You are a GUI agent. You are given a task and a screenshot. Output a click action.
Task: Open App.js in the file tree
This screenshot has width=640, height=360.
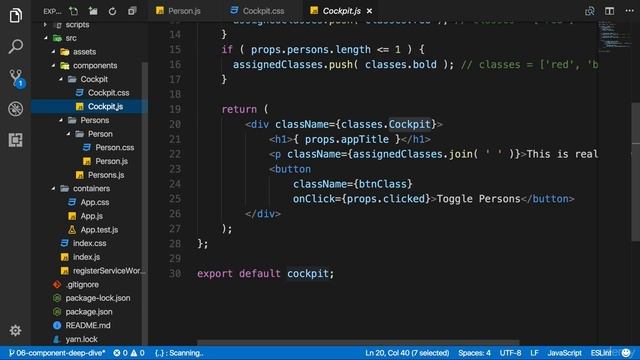pyautogui.click(x=91, y=216)
